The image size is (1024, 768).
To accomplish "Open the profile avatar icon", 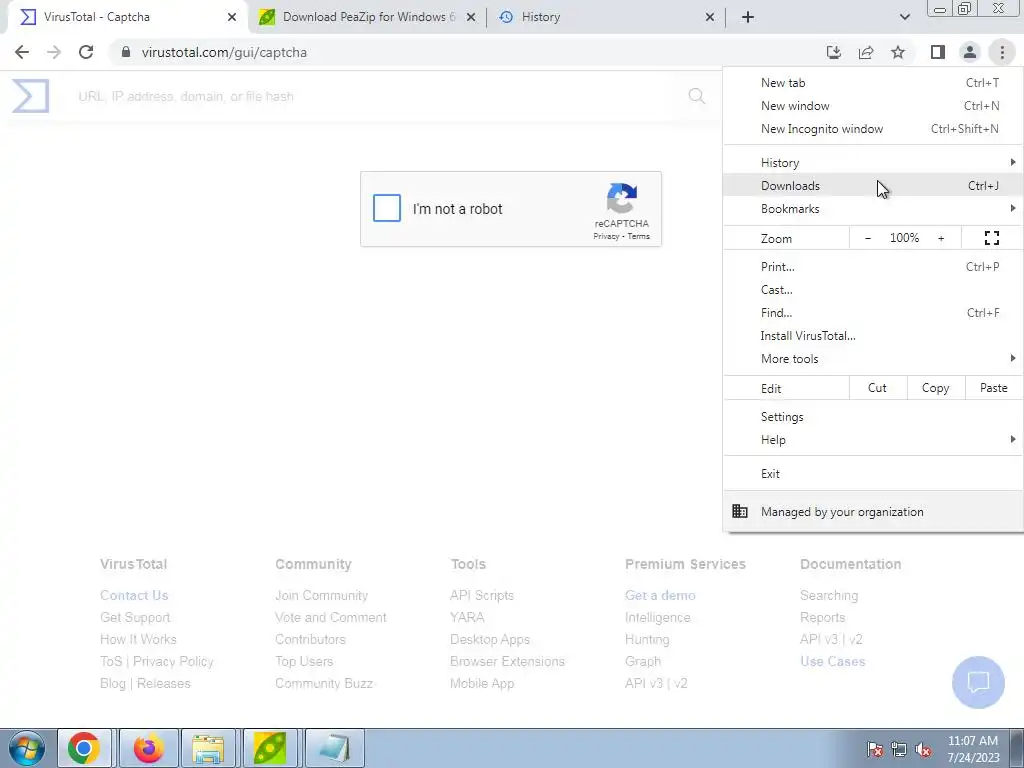I will (x=970, y=52).
